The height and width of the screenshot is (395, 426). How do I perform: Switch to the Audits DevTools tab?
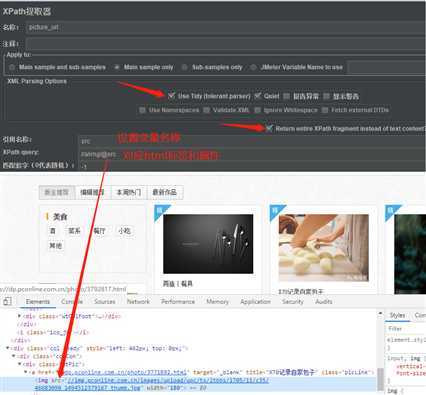point(324,302)
